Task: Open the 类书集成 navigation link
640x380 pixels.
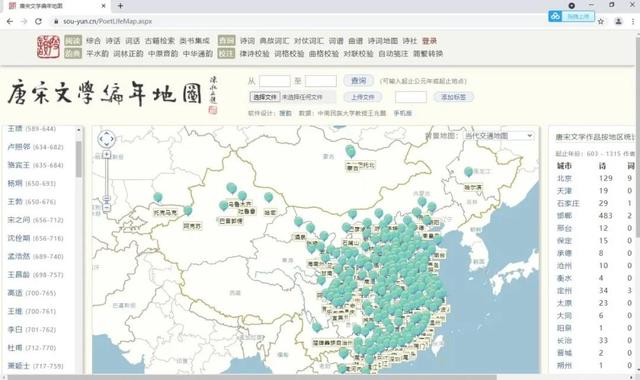Action: coord(195,40)
